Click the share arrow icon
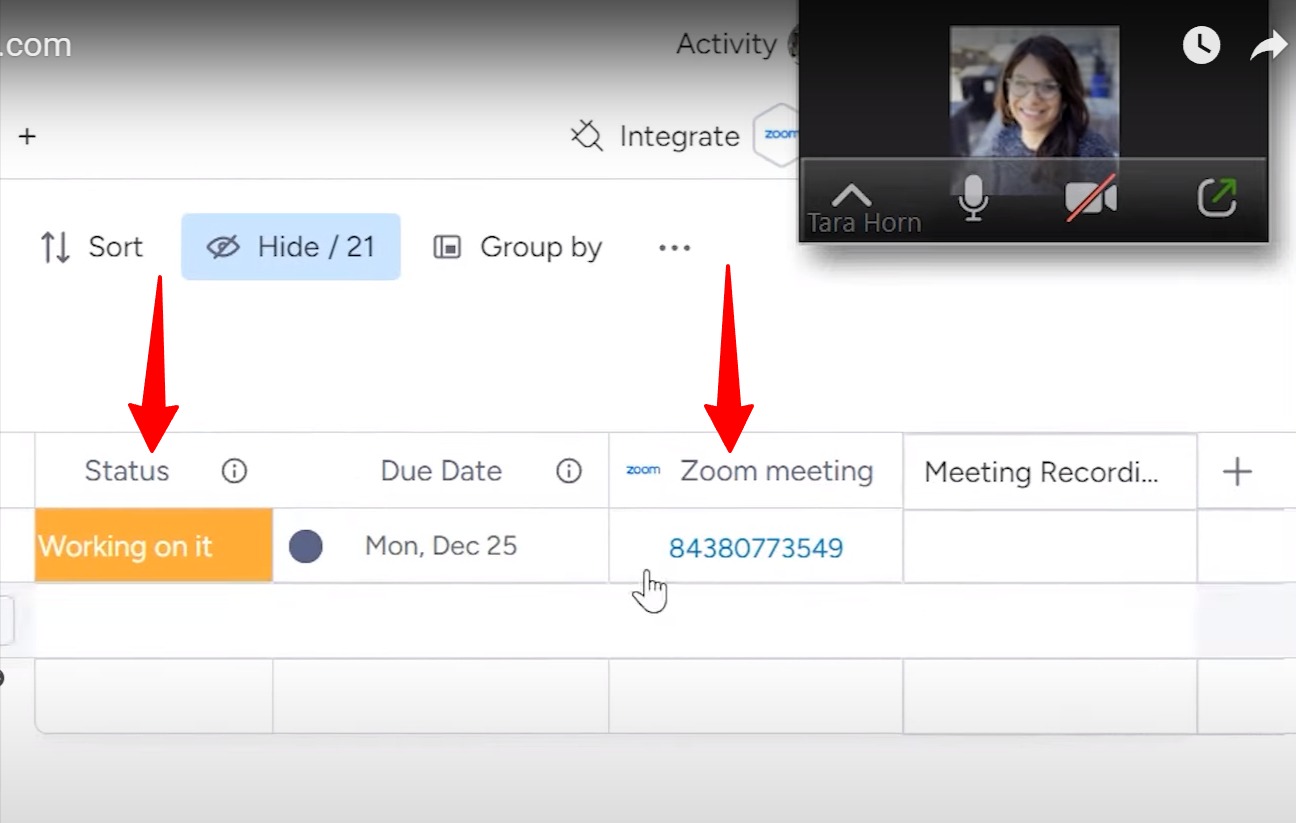Screen dimensions: 1296x823 [x=1268, y=44]
